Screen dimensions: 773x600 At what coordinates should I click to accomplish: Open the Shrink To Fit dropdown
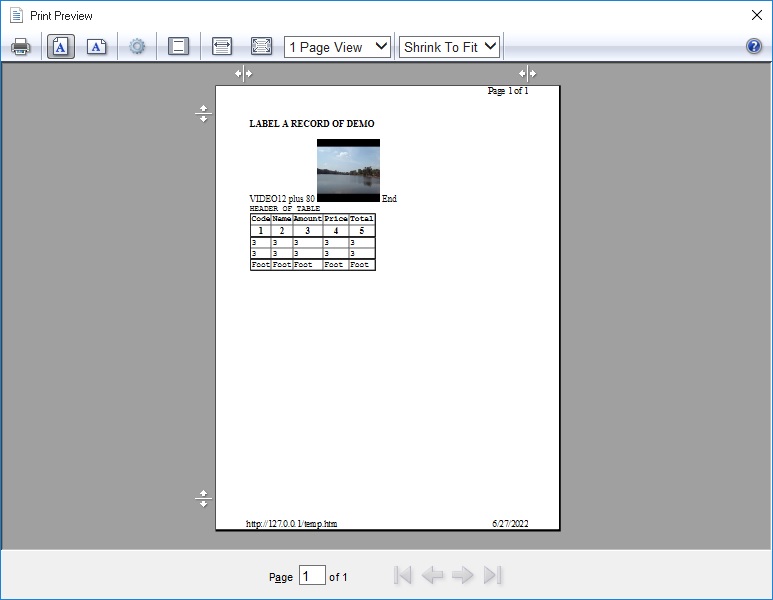(449, 47)
